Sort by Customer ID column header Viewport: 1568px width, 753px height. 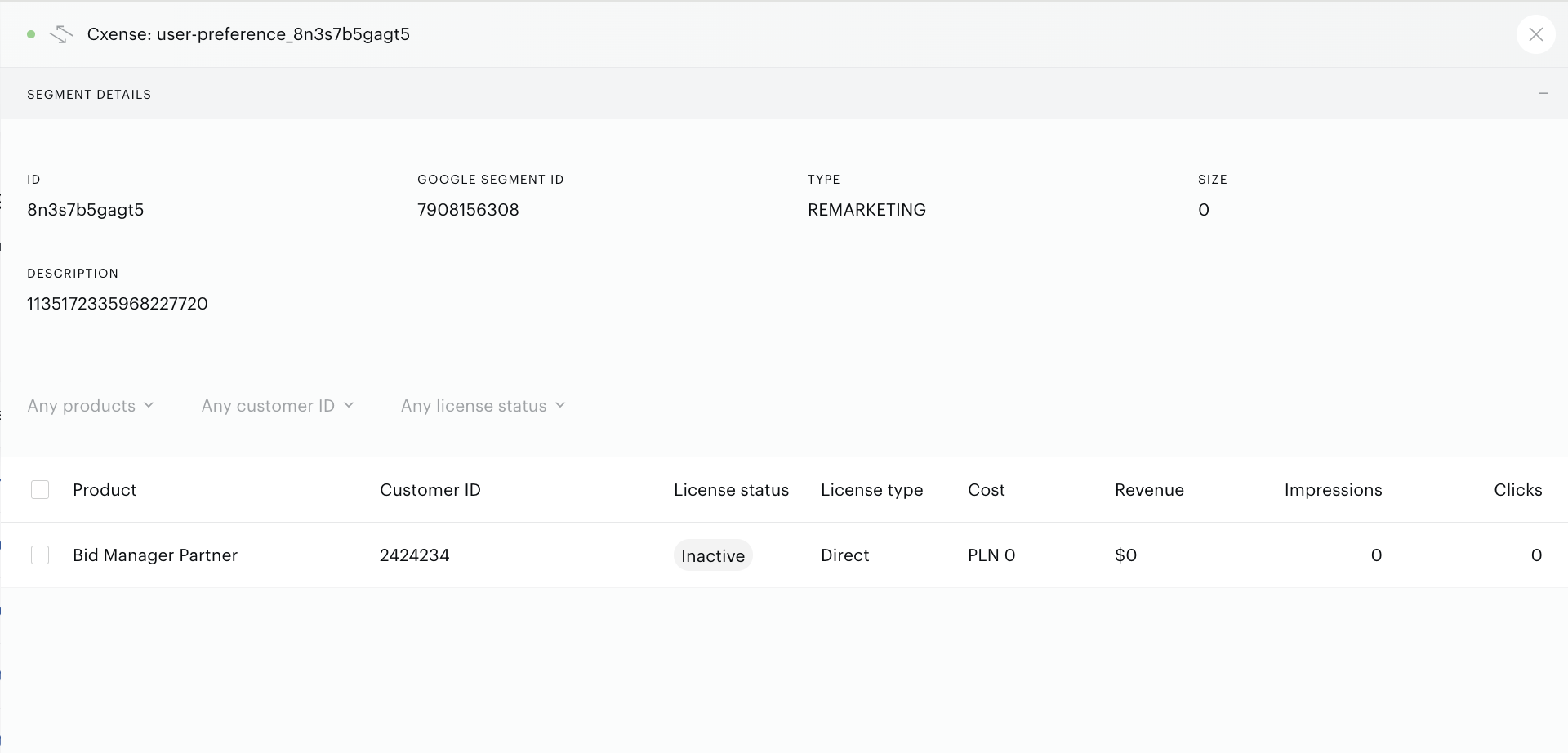click(430, 490)
